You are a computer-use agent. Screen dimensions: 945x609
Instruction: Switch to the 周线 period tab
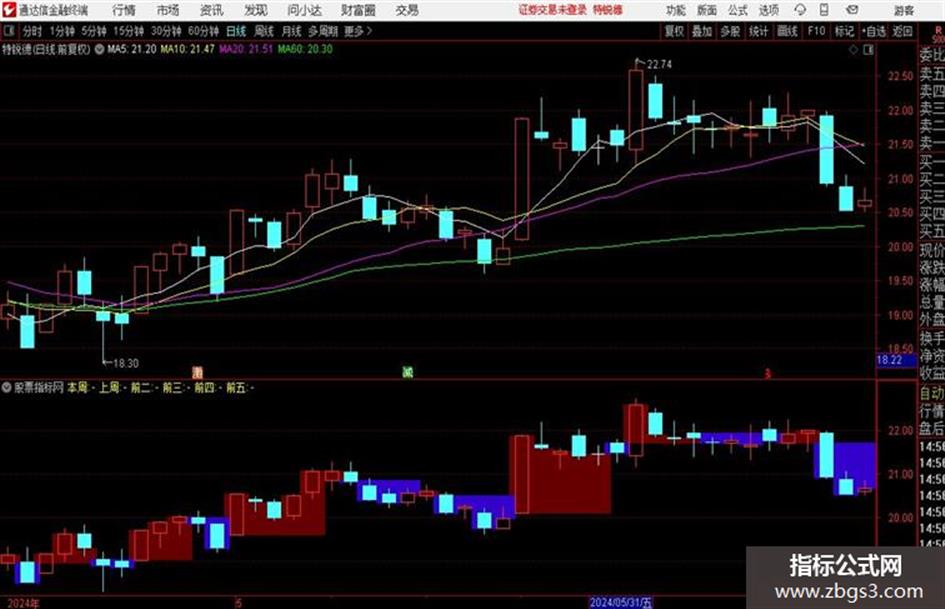point(264,31)
